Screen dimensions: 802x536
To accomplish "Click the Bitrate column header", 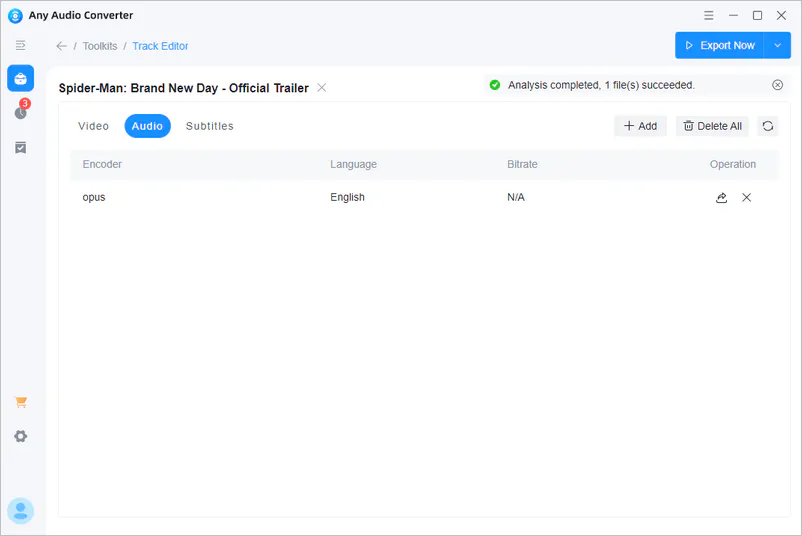I will click(522, 164).
